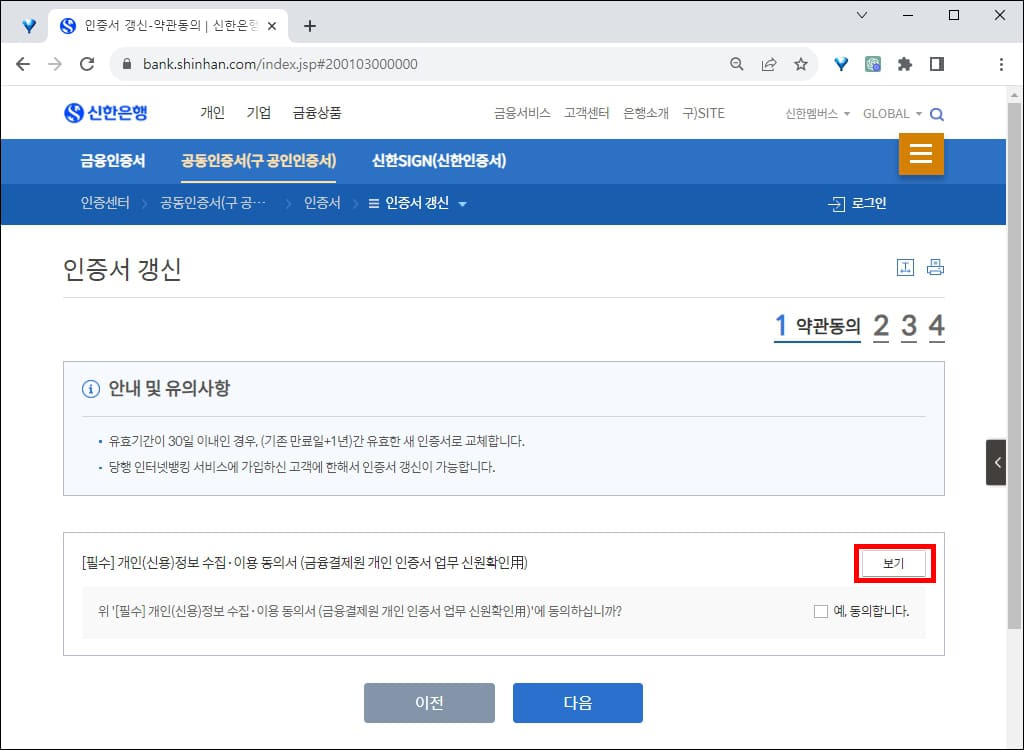The height and width of the screenshot is (750, 1024).
Task: Click the info icon next to 안내 및 유의사항
Action: (91, 389)
